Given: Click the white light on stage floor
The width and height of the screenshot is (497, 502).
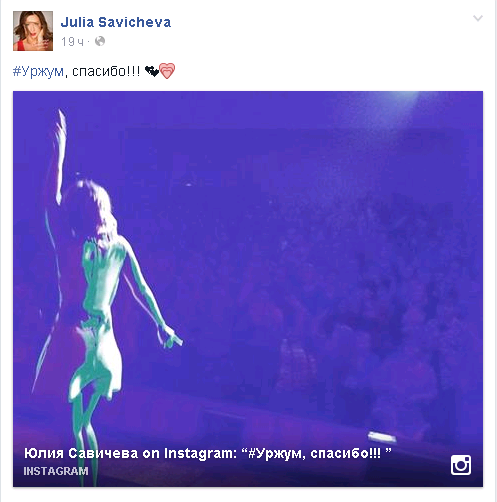Looking at the screenshot, I should tap(382, 437).
